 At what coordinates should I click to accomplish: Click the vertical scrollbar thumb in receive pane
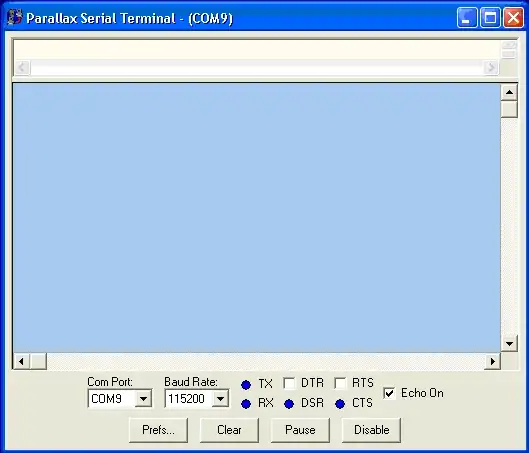point(509,109)
